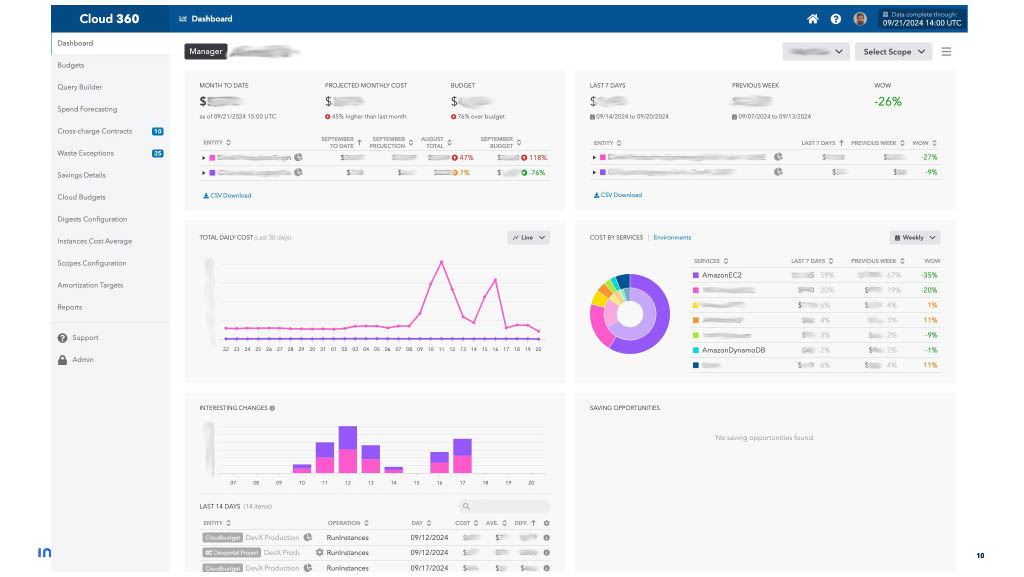This screenshot has width=1024, height=577.
Task: Click the Waste Exceptions 25 badge
Action: click(157, 153)
